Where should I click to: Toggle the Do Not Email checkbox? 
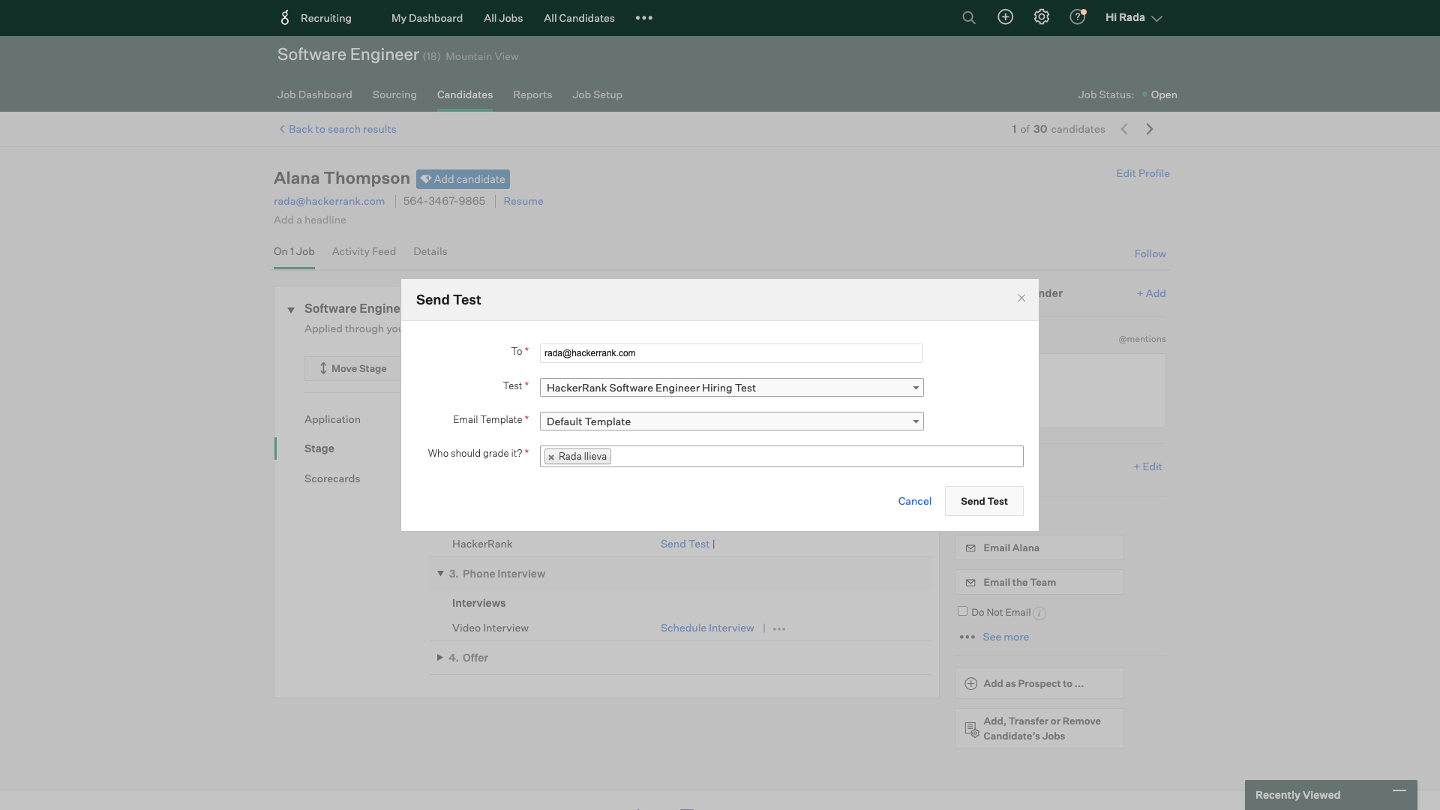tap(963, 611)
